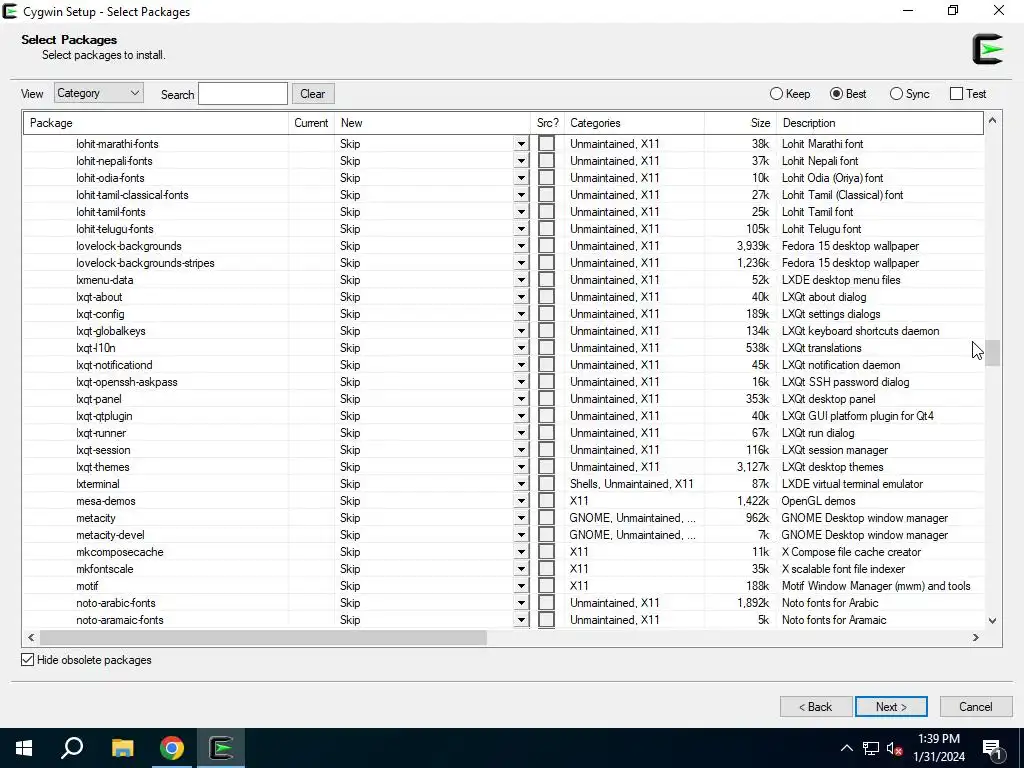The image size is (1024, 768).
Task: Click the Src? column header
Action: pos(547,123)
